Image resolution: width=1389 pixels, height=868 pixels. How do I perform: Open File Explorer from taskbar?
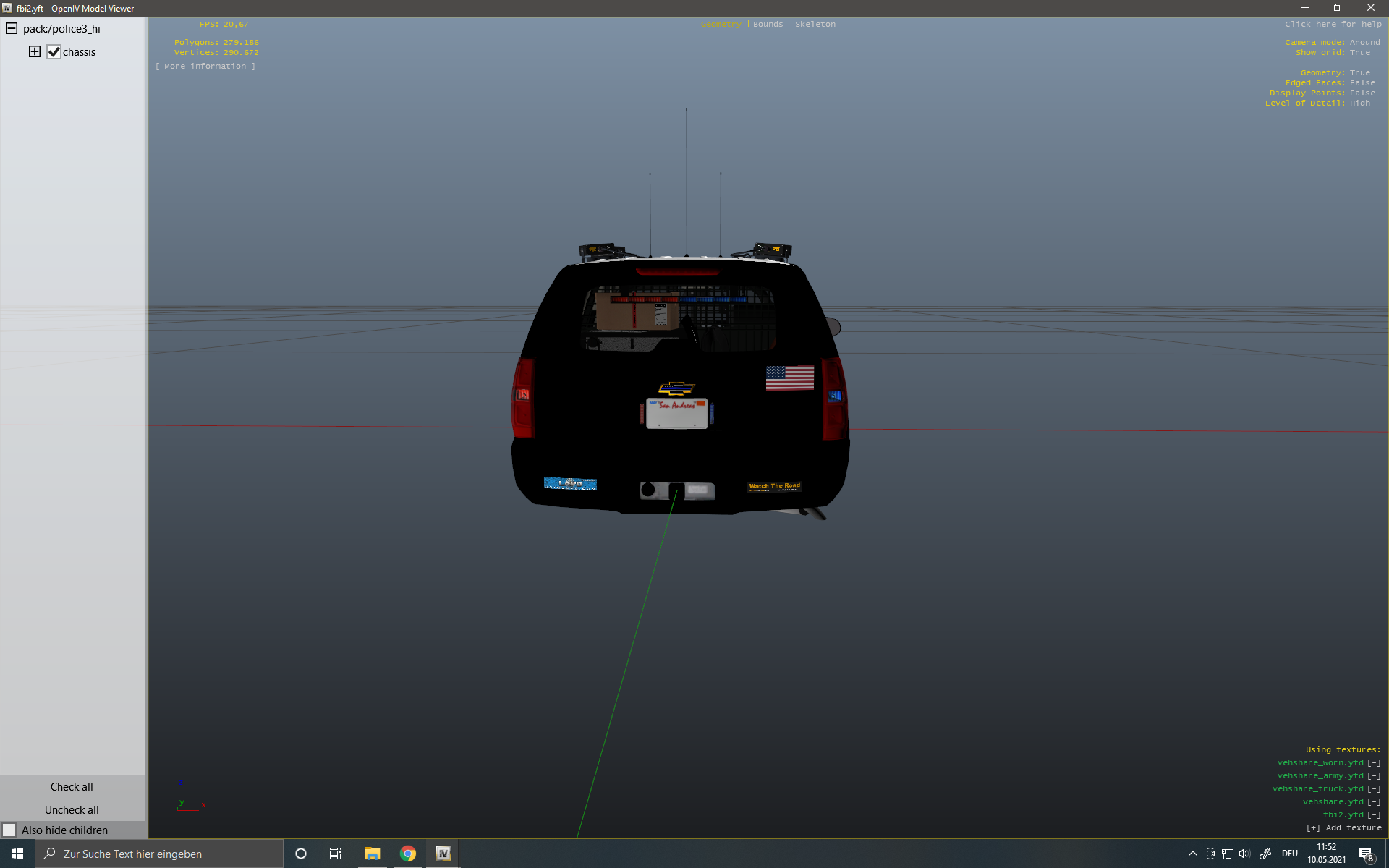pos(372,854)
